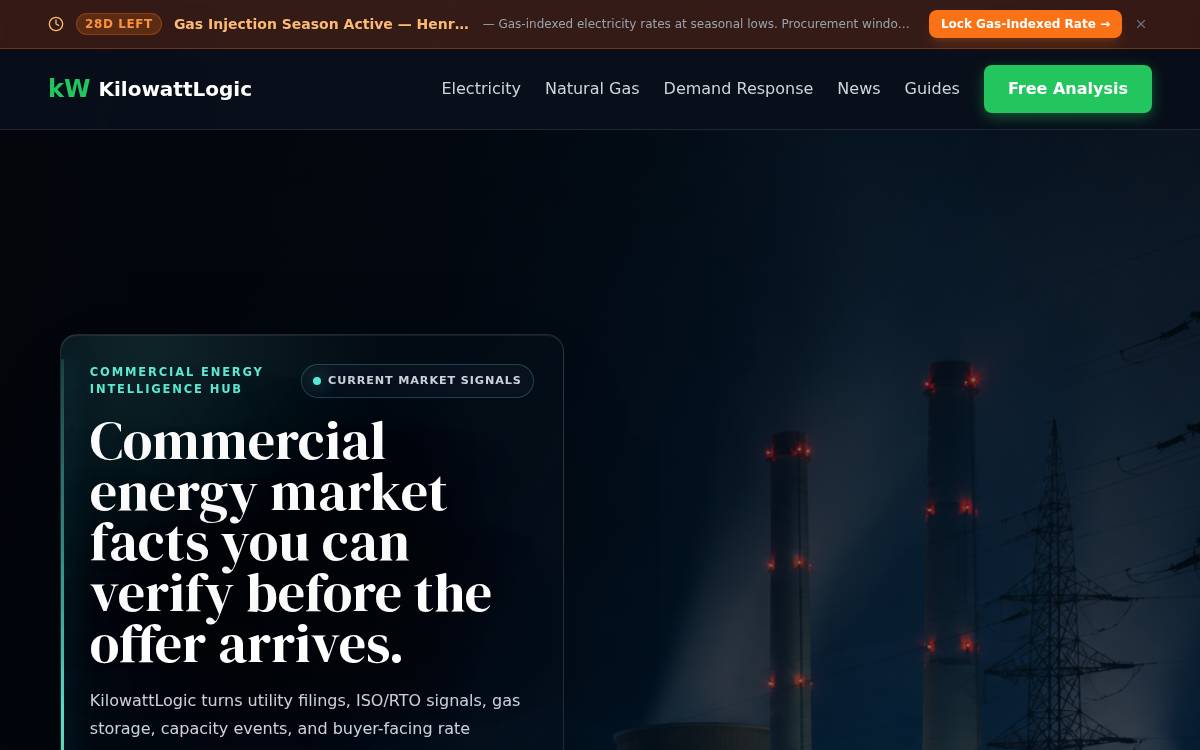Click the Free Analysis button

(x=1068, y=89)
